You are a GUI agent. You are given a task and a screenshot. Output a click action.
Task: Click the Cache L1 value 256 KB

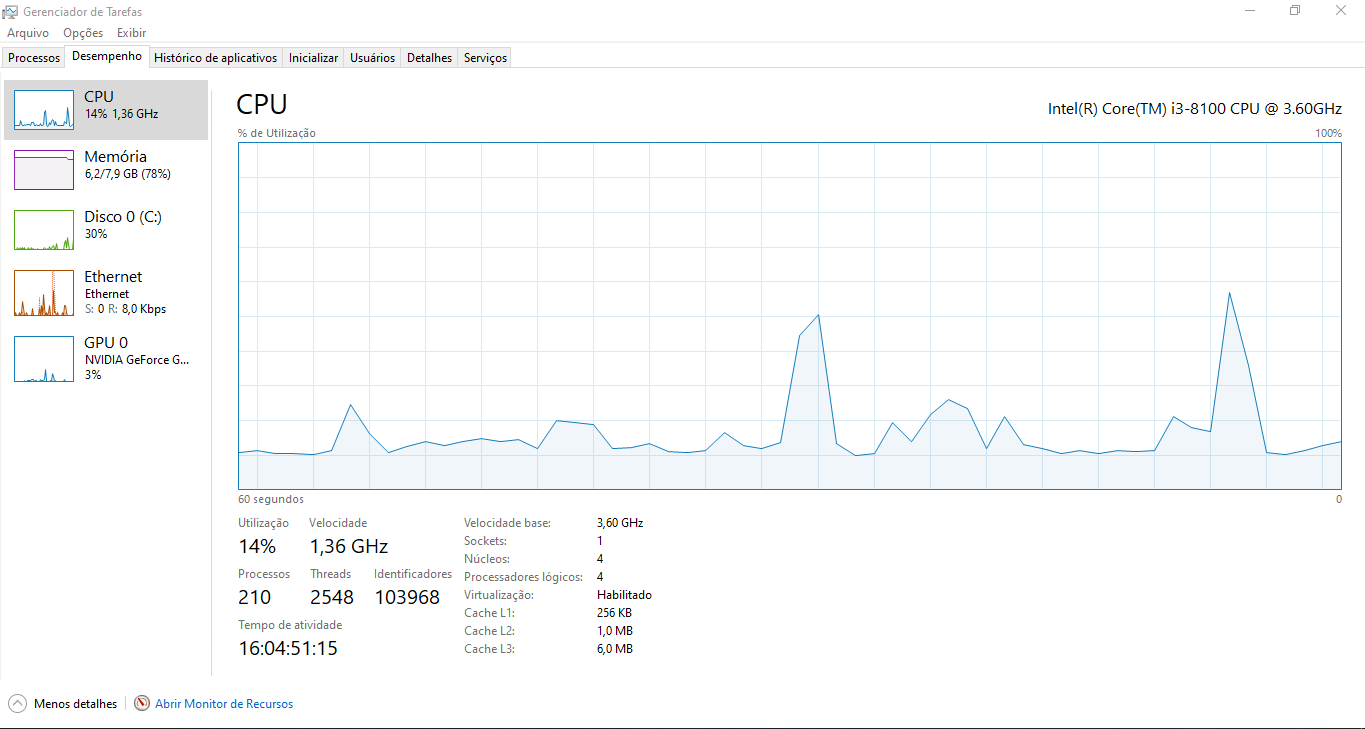614,613
